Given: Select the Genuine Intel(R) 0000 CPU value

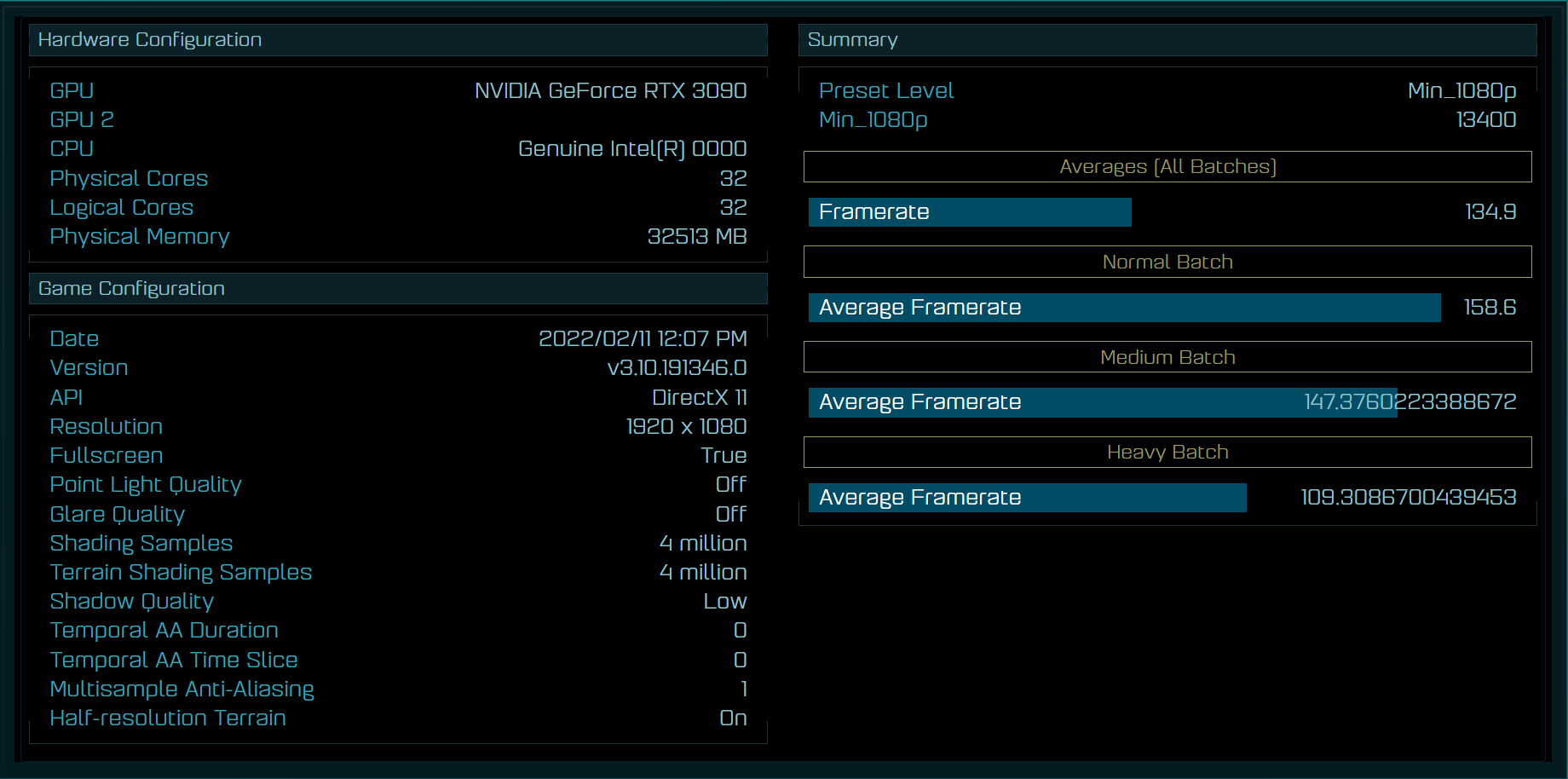Looking at the screenshot, I should pos(632,149).
